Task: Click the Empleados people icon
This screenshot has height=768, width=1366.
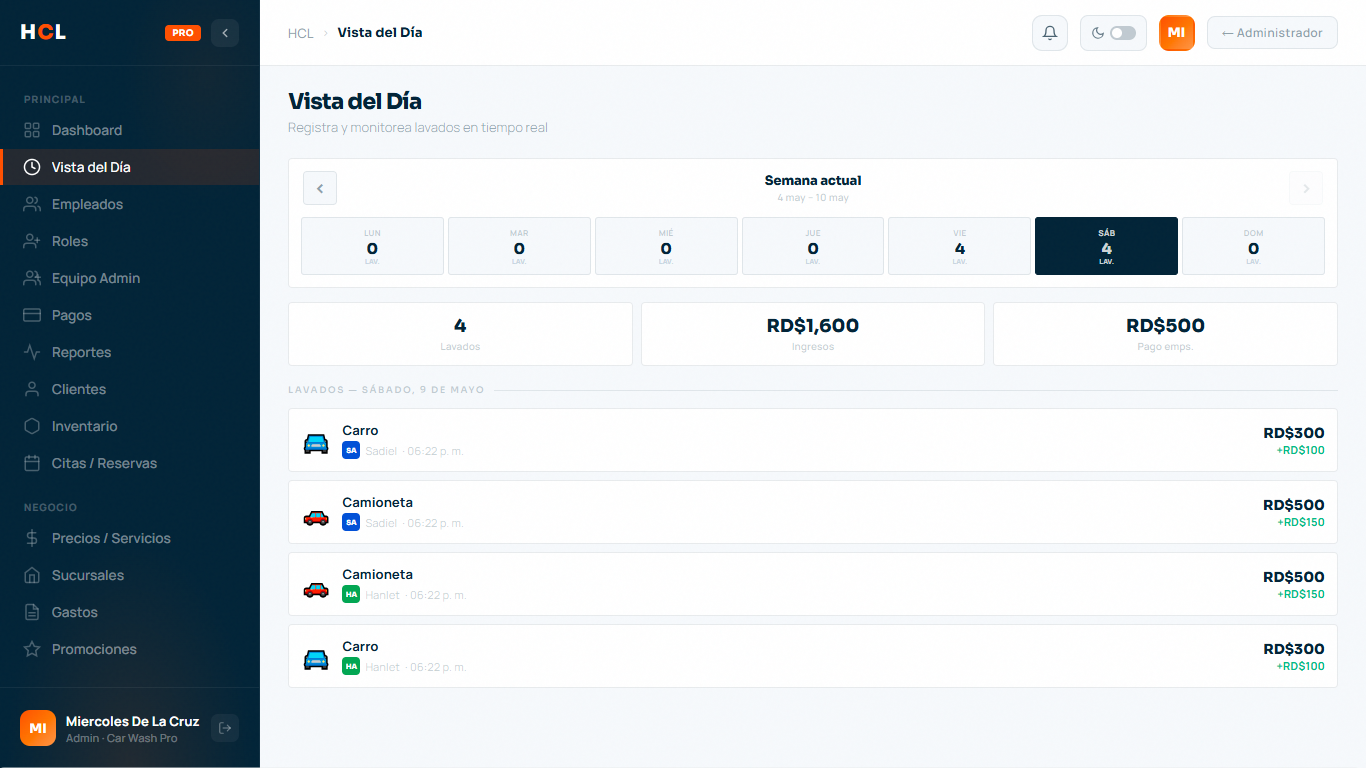Action: coord(32,204)
